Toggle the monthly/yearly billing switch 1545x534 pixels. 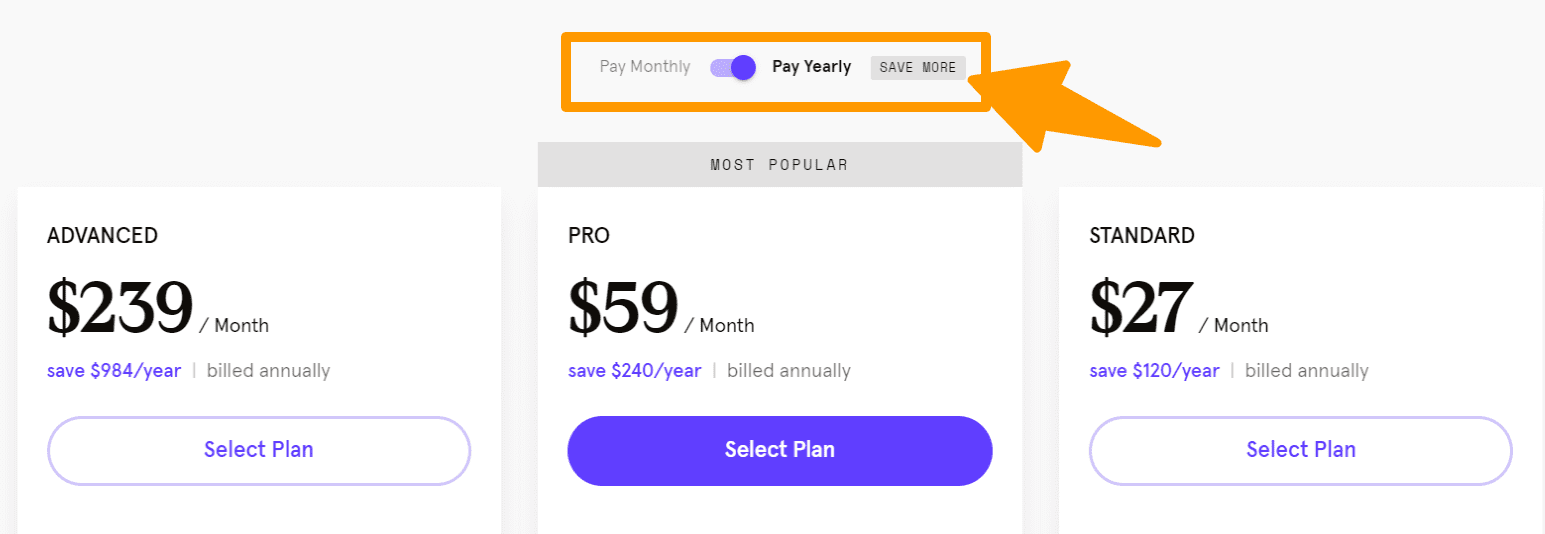732,68
